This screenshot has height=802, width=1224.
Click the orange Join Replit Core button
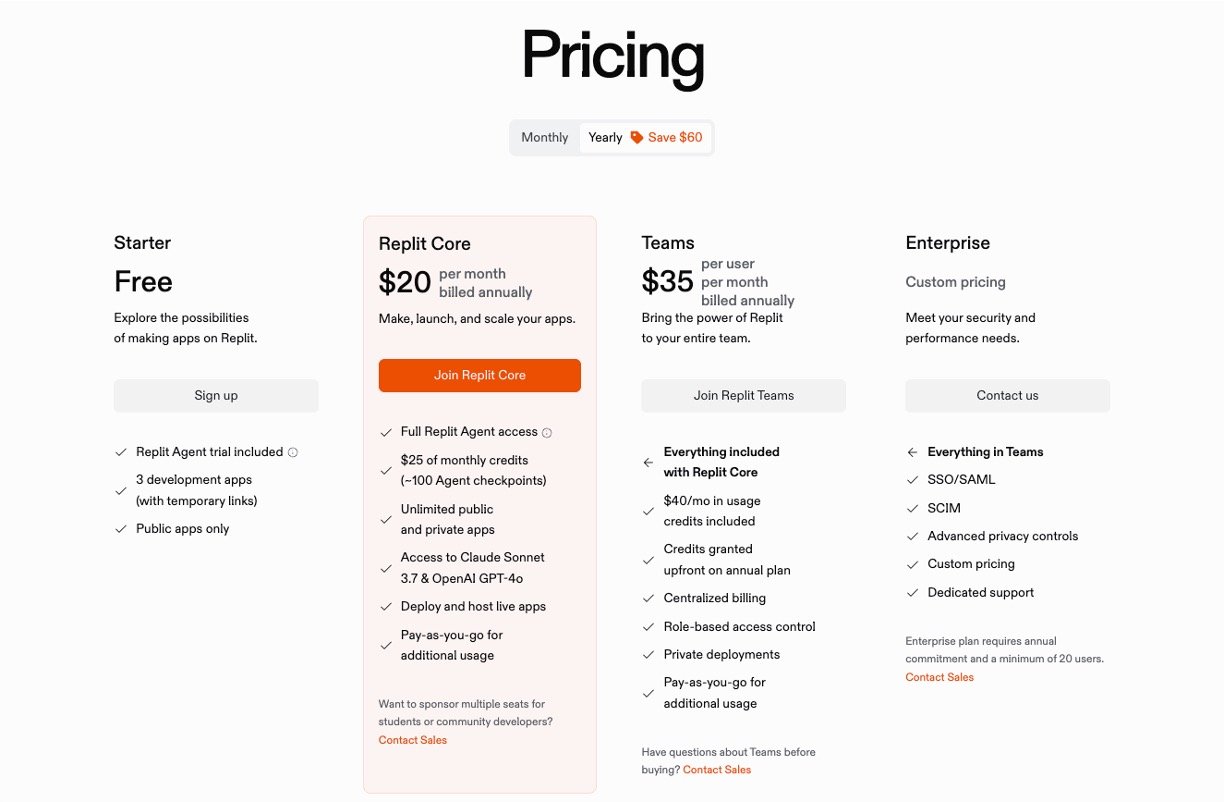[479, 375]
